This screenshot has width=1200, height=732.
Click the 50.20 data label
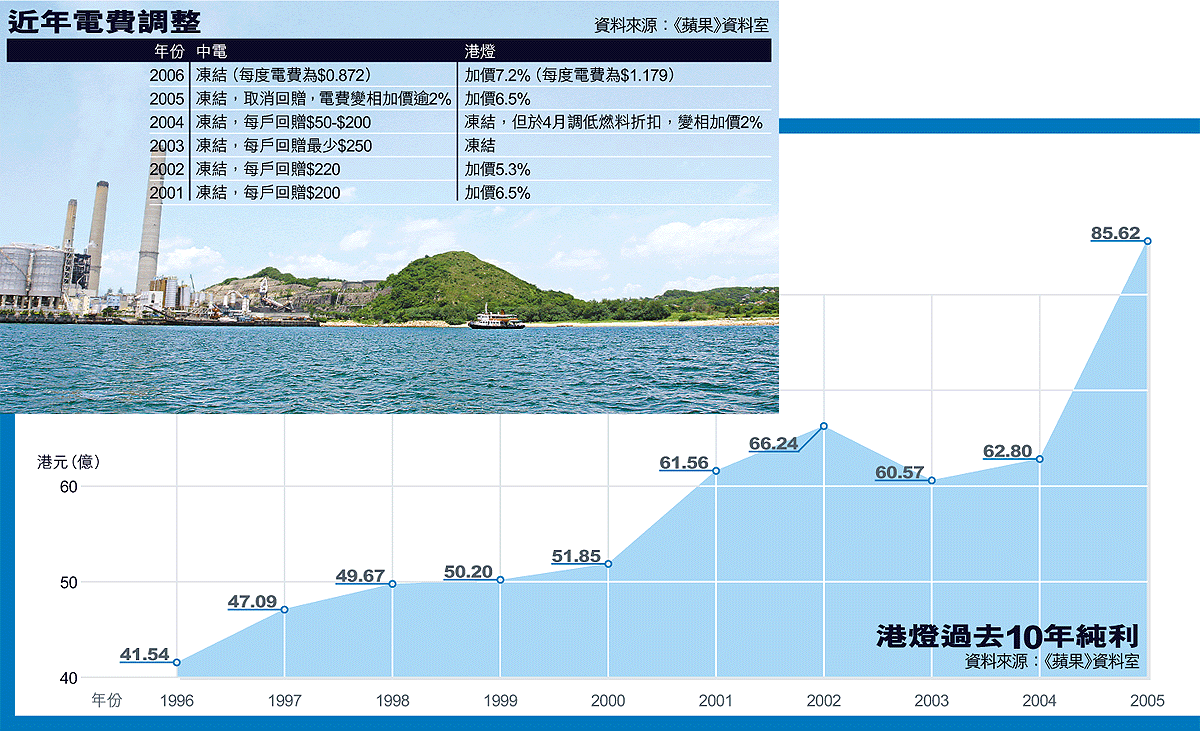click(469, 572)
